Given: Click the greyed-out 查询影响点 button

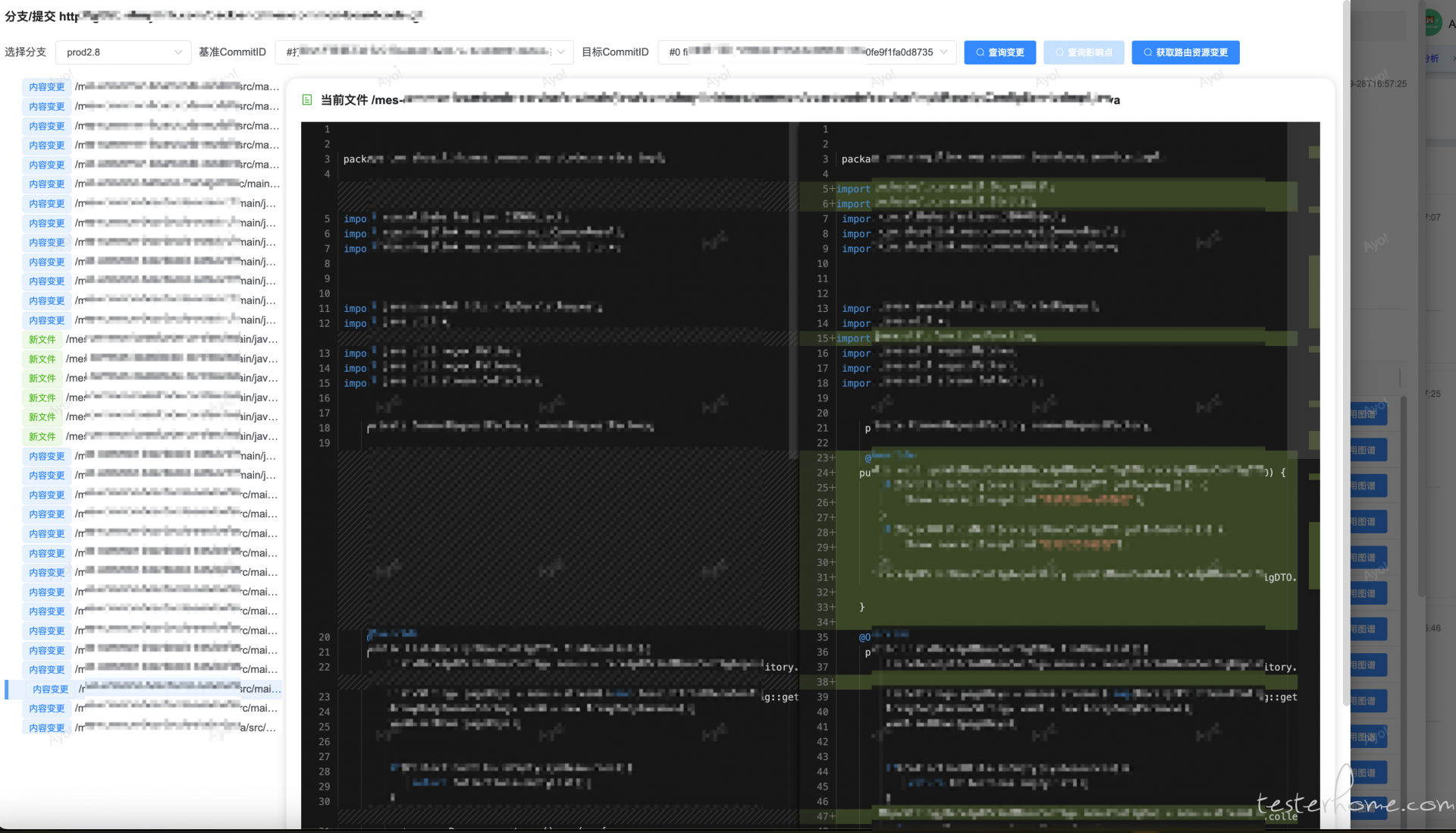Looking at the screenshot, I should pyautogui.click(x=1083, y=52).
